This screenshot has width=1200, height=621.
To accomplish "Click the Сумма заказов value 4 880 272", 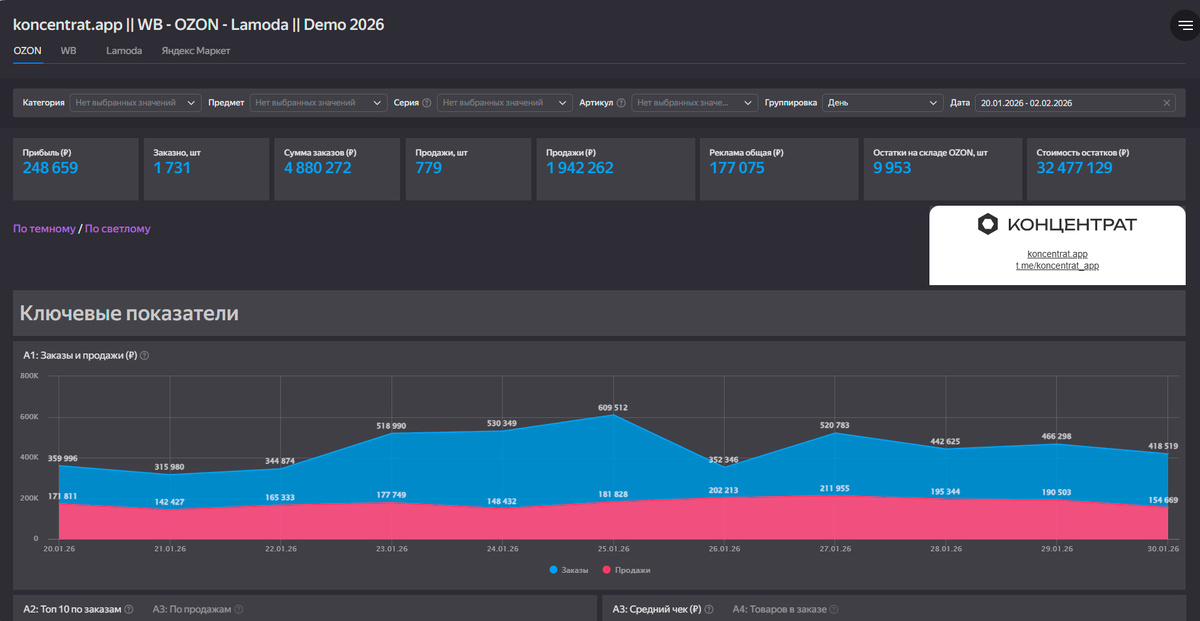I will pyautogui.click(x=318, y=168).
